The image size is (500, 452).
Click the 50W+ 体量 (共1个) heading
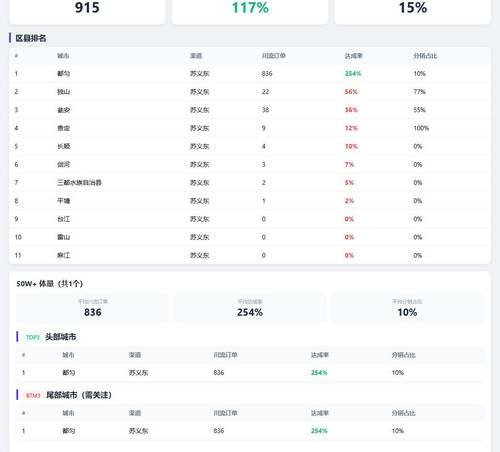(x=50, y=284)
